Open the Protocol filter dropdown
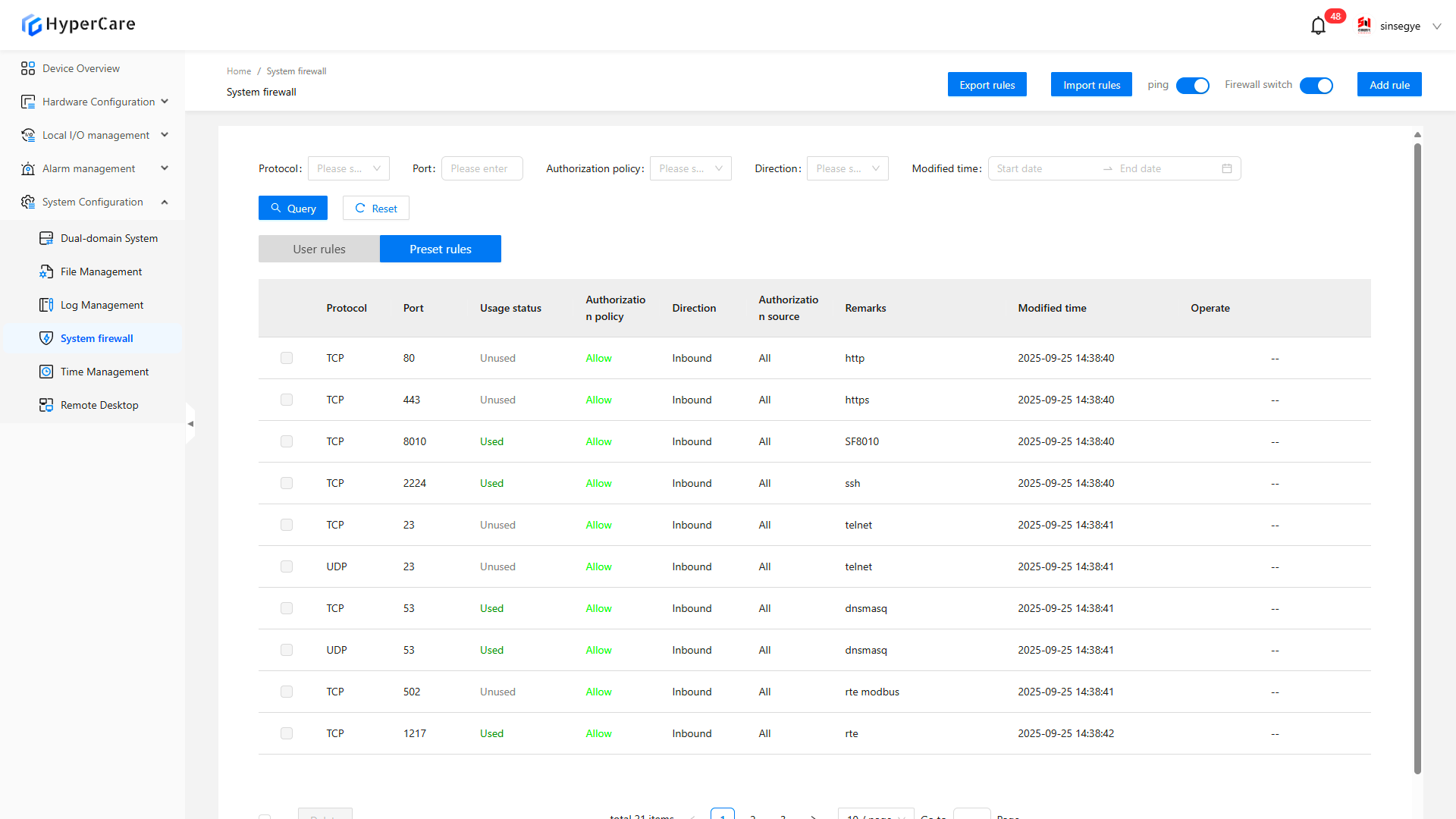This screenshot has width=1456, height=819. [348, 168]
